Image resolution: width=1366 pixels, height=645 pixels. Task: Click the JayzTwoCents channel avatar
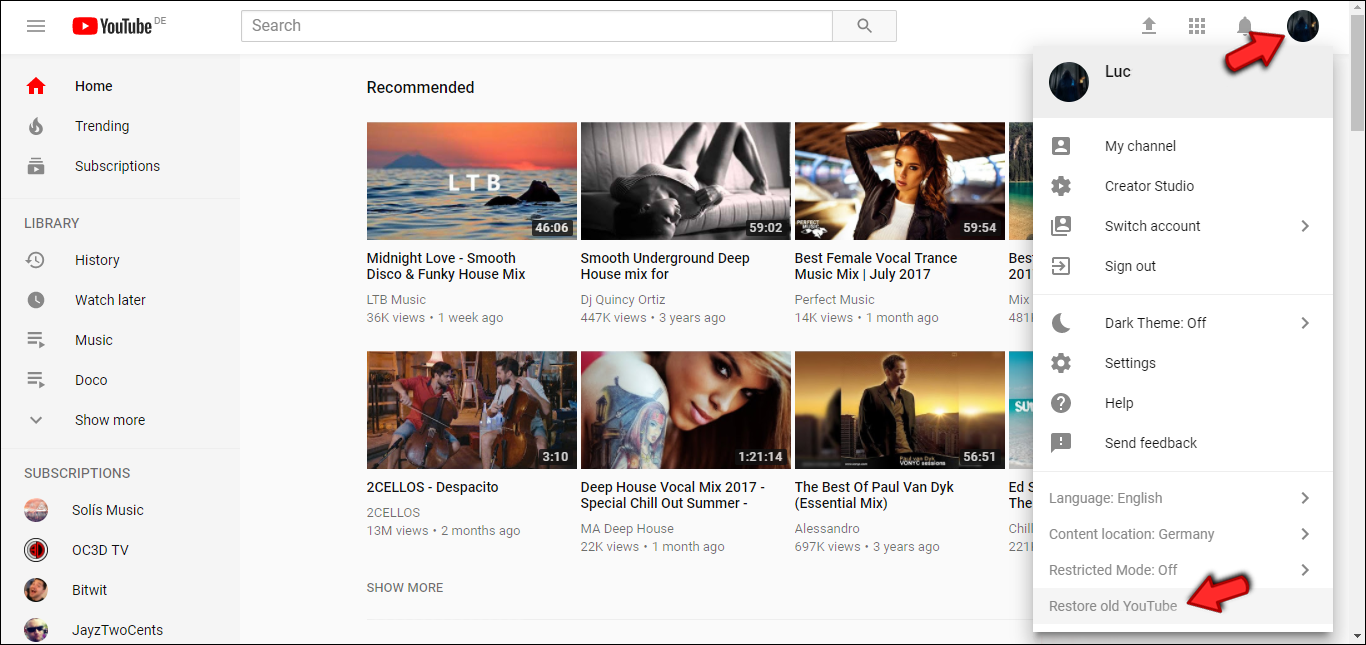[x=36, y=630]
